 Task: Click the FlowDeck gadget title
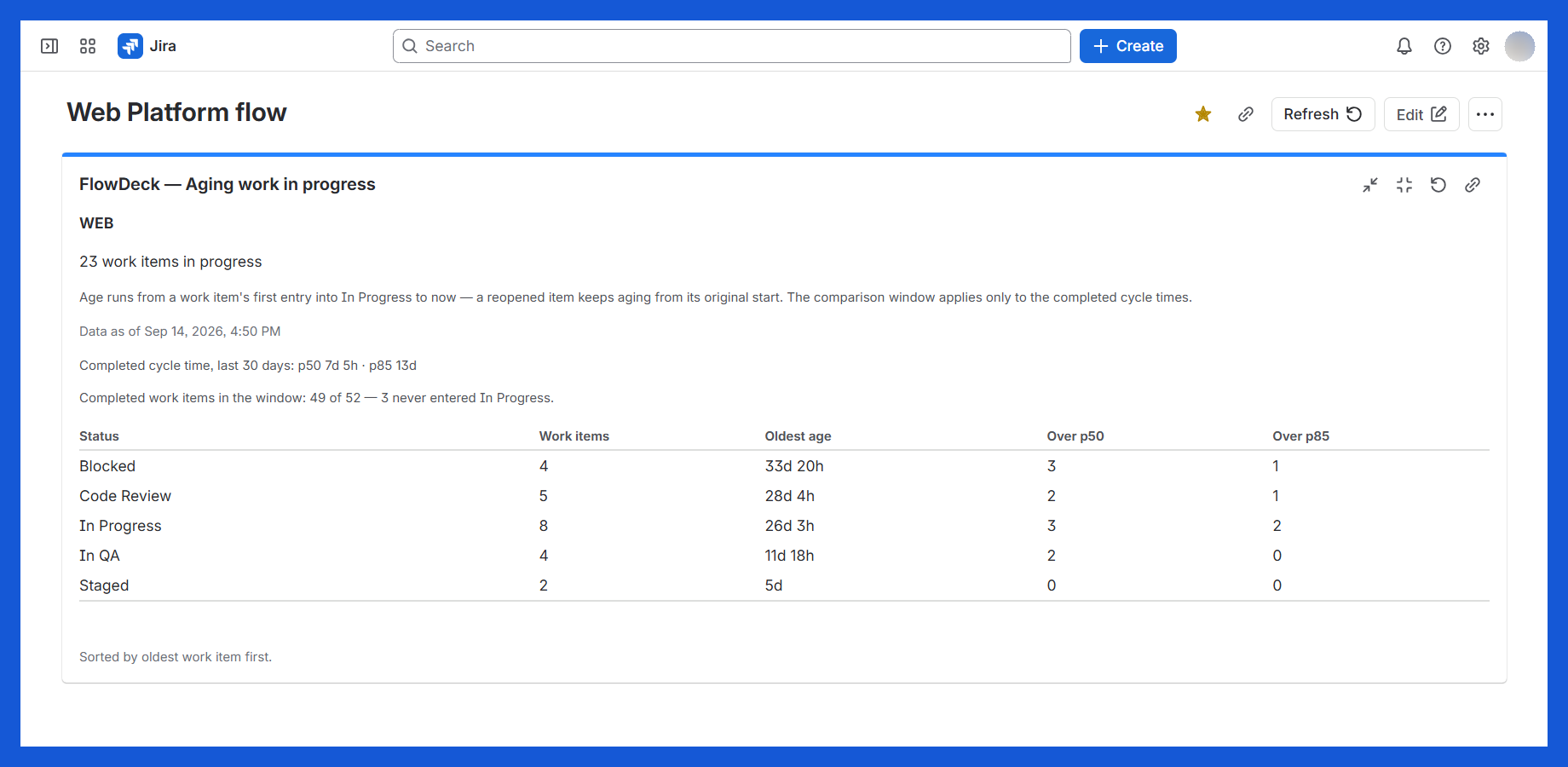click(228, 184)
